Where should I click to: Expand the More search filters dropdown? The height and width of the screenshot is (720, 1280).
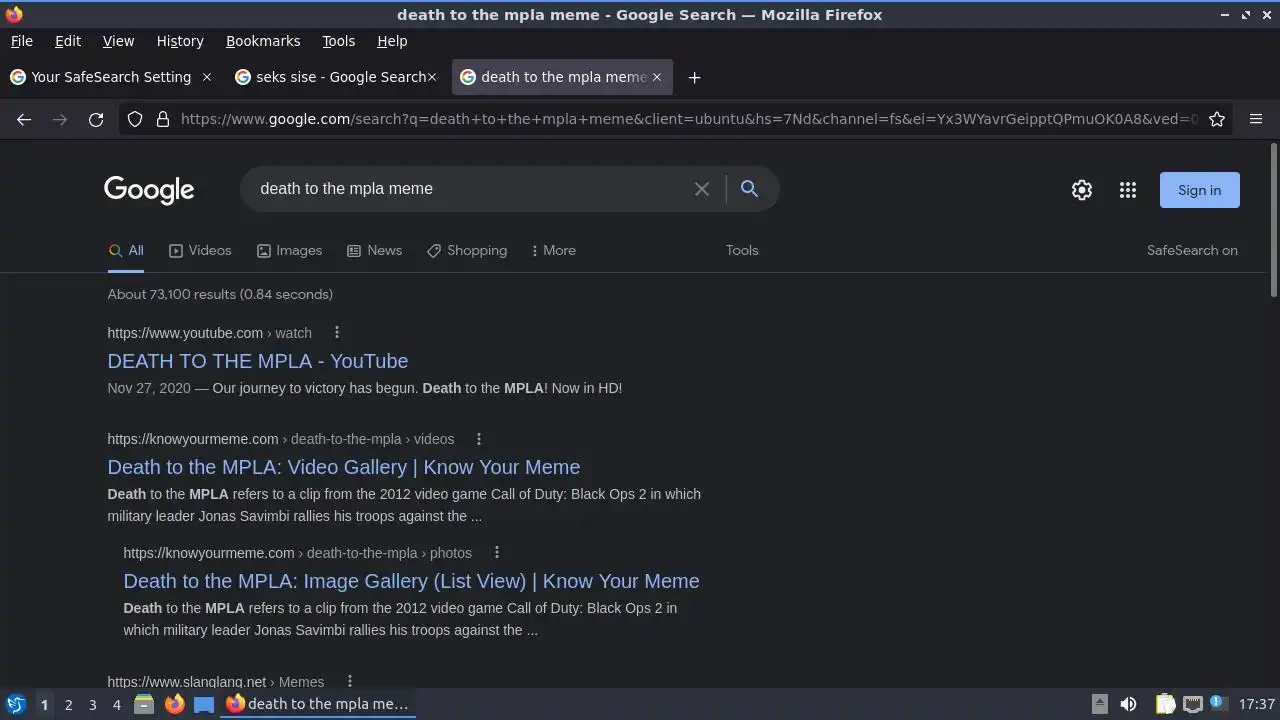coord(554,250)
